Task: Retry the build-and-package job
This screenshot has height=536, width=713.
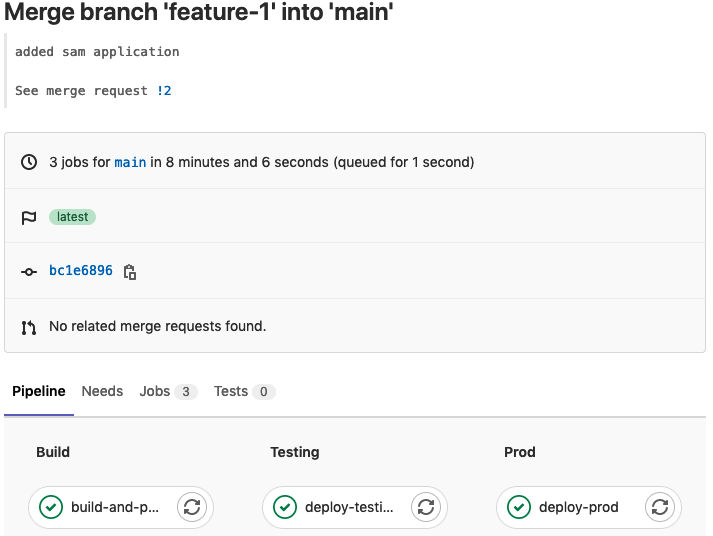Action: (192, 507)
